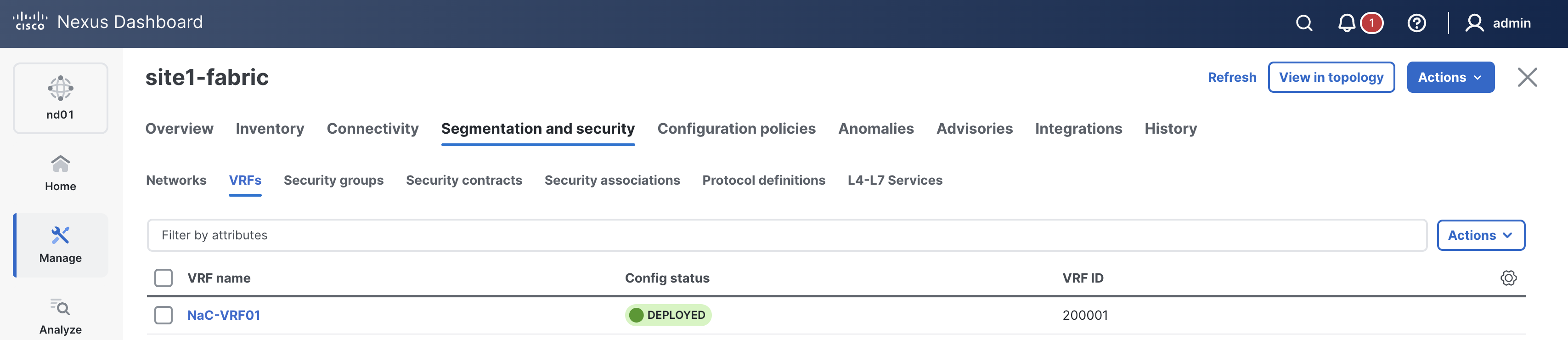Click the Refresh link
Viewport: 1568px width, 340px height.
[1231, 77]
